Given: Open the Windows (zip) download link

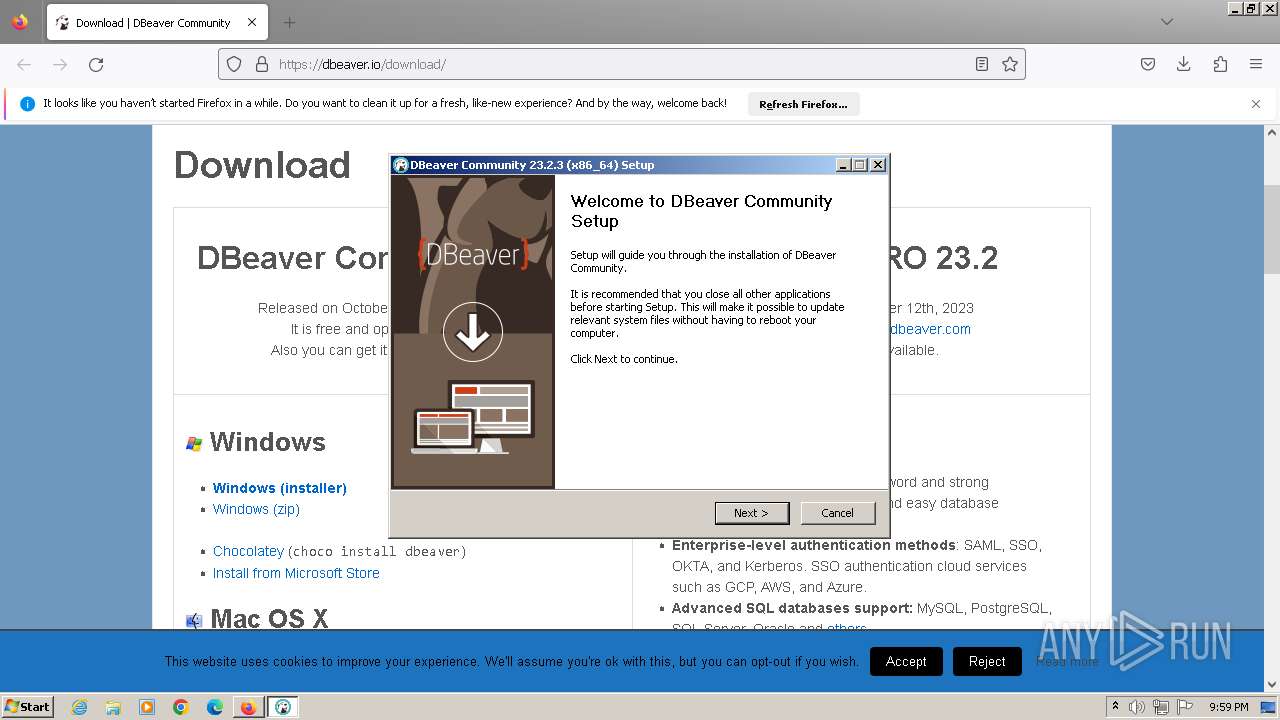Looking at the screenshot, I should pos(256,509).
